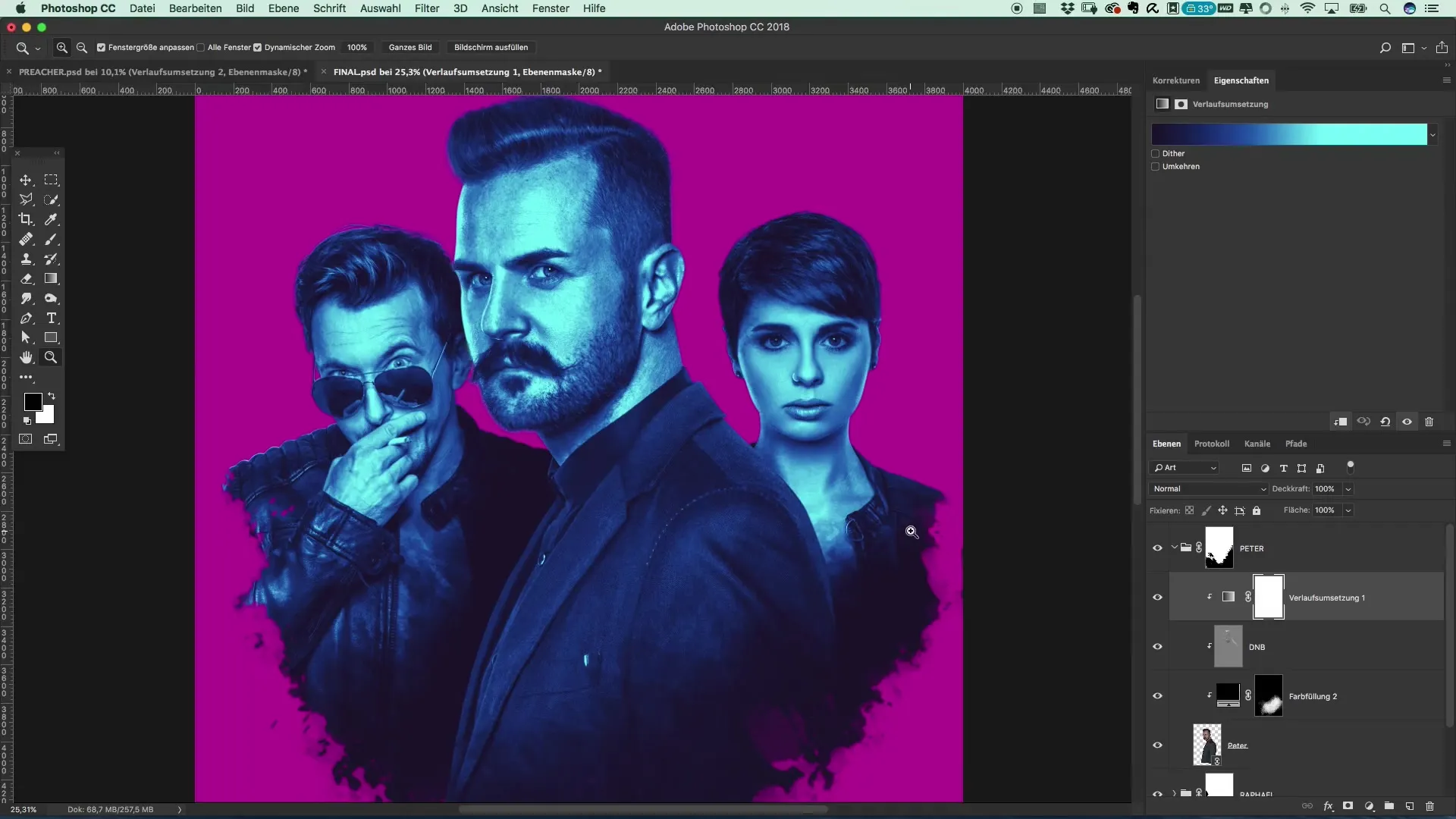Screen dimensions: 1456x819
Task: Hide the PETER group visibility eye
Action: [1157, 548]
